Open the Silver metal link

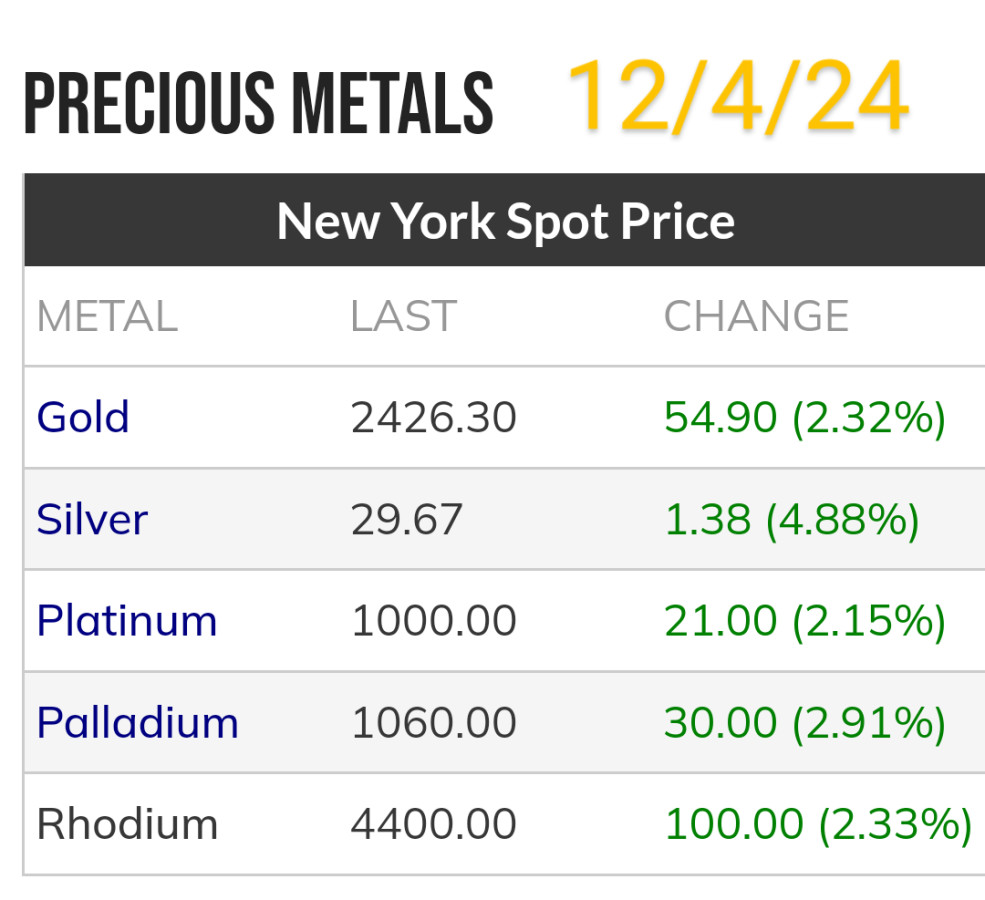pyautogui.click(x=92, y=519)
